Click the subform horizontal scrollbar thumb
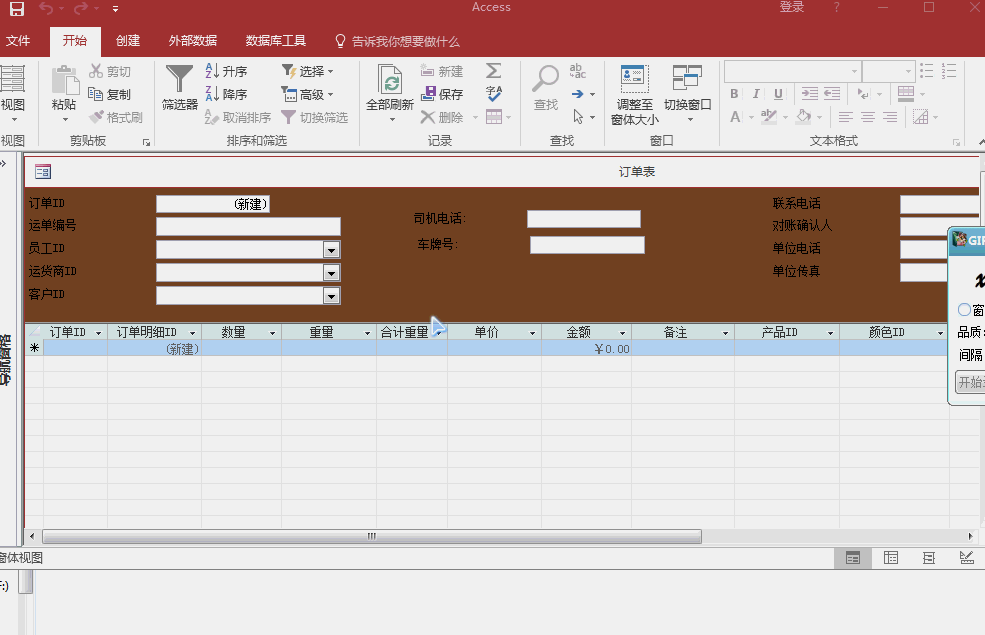The width and height of the screenshot is (985, 635). 372,536
